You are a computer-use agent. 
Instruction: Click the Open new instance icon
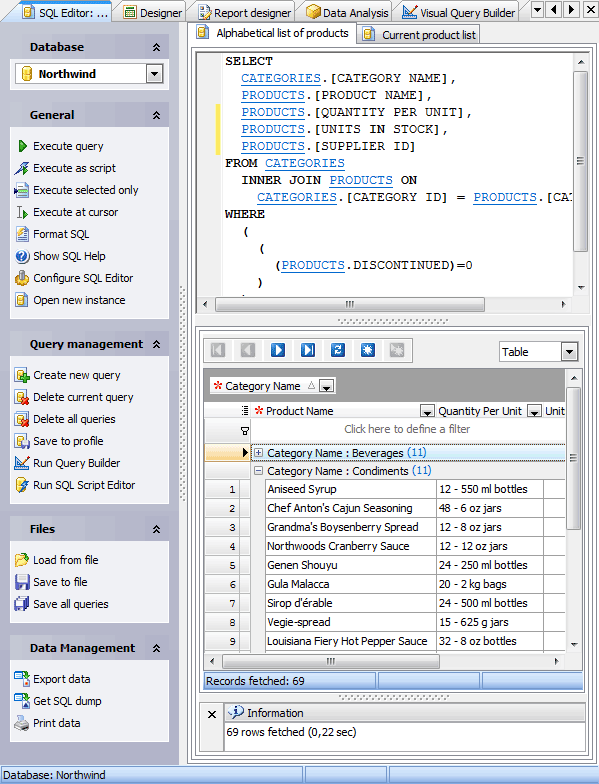coord(22,300)
